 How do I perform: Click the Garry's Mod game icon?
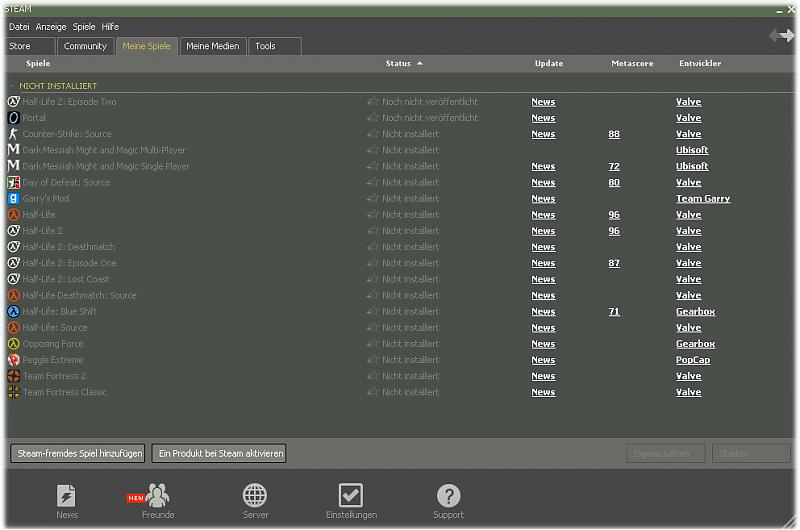[x=13, y=199]
